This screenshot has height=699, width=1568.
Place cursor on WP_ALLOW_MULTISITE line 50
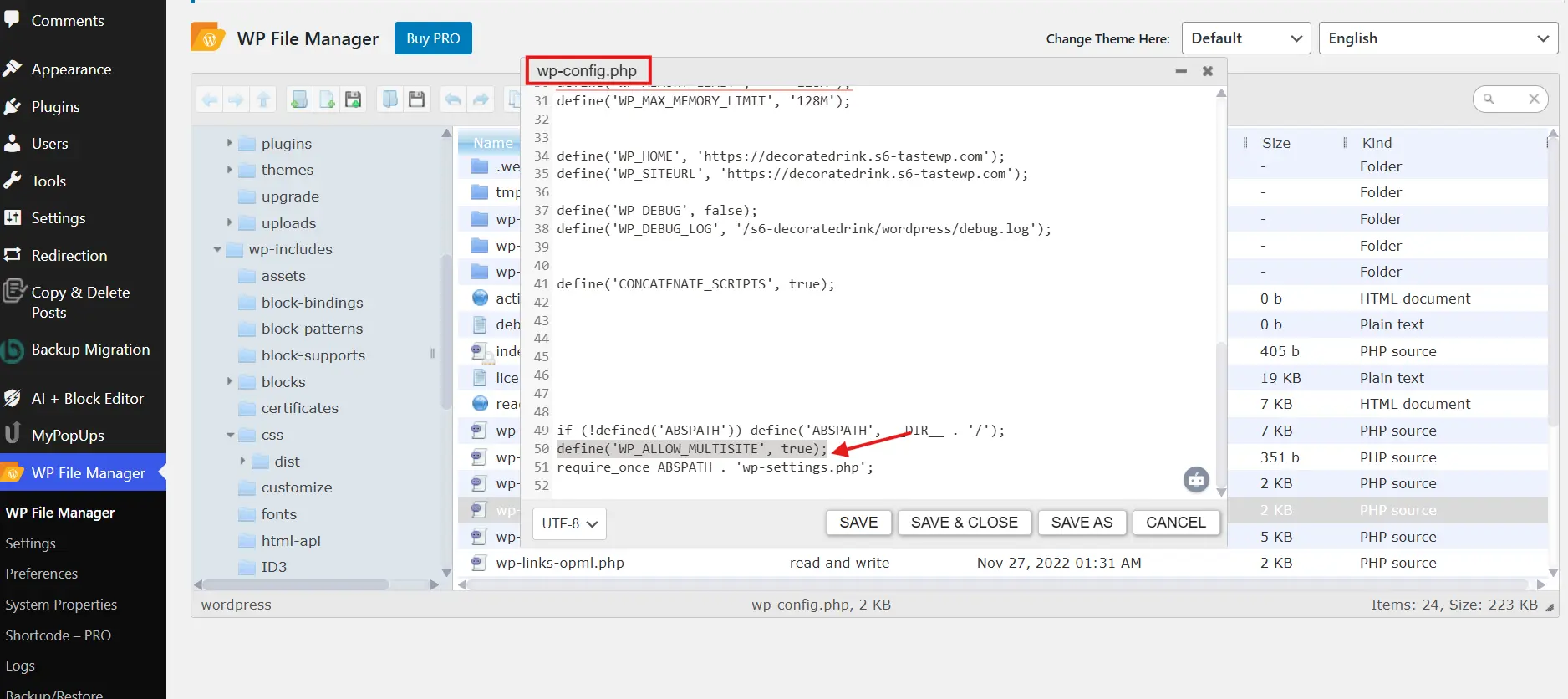point(692,449)
